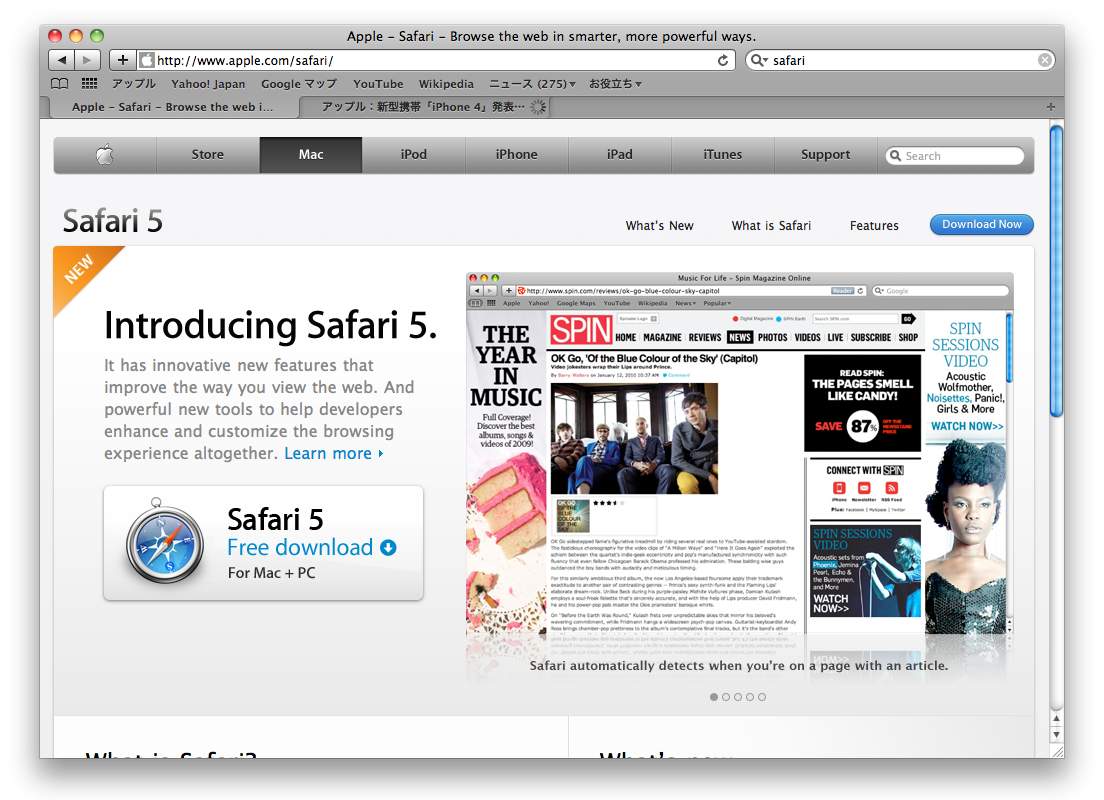Click the window title text
The width and height of the screenshot is (1104, 800).
551,36
